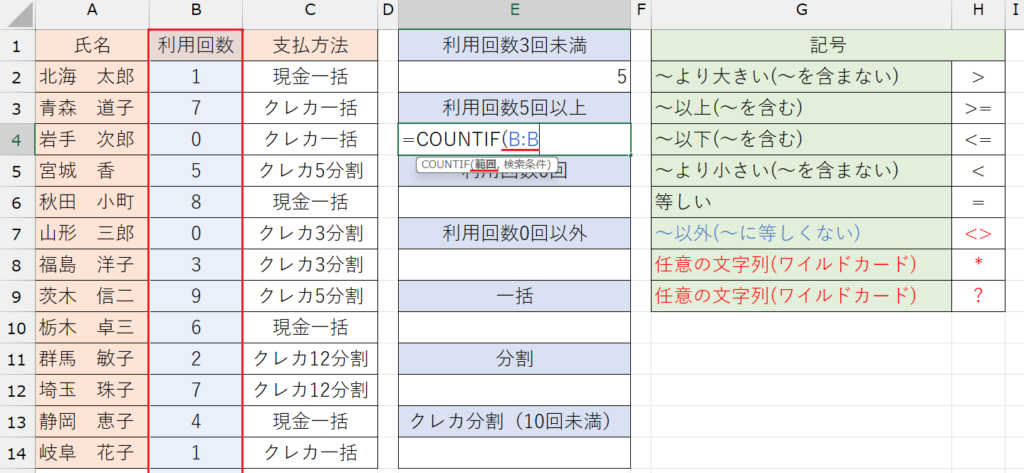Viewport: 1024px width, 473px height.
Task: Select usage count 0 in 山形 三郎's row
Action: (x=196, y=234)
